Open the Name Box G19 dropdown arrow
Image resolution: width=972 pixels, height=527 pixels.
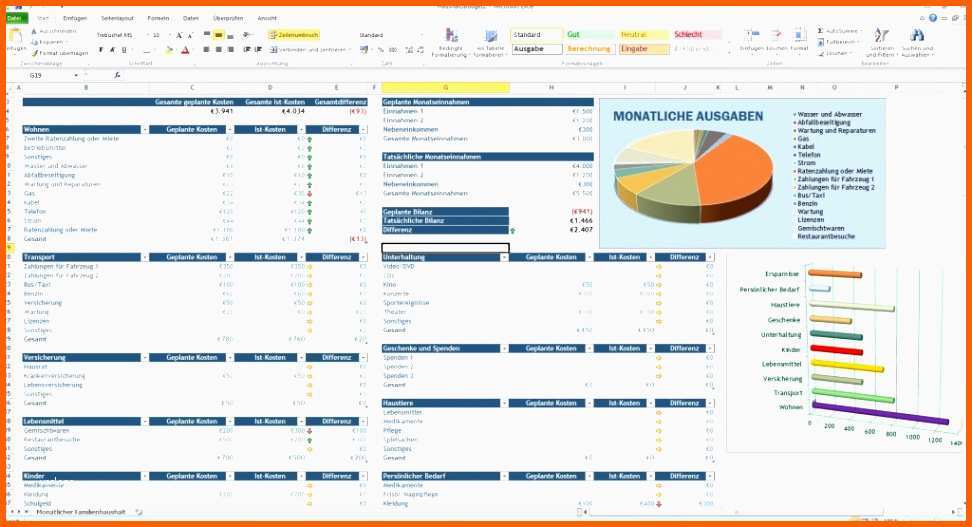[x=76, y=75]
